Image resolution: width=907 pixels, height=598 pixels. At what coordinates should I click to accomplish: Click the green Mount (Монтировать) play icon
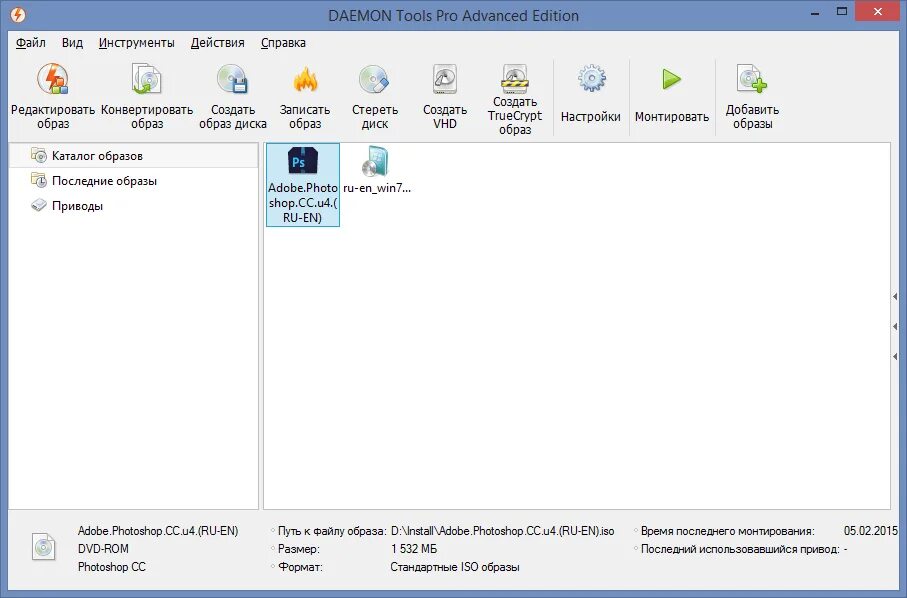(x=672, y=79)
